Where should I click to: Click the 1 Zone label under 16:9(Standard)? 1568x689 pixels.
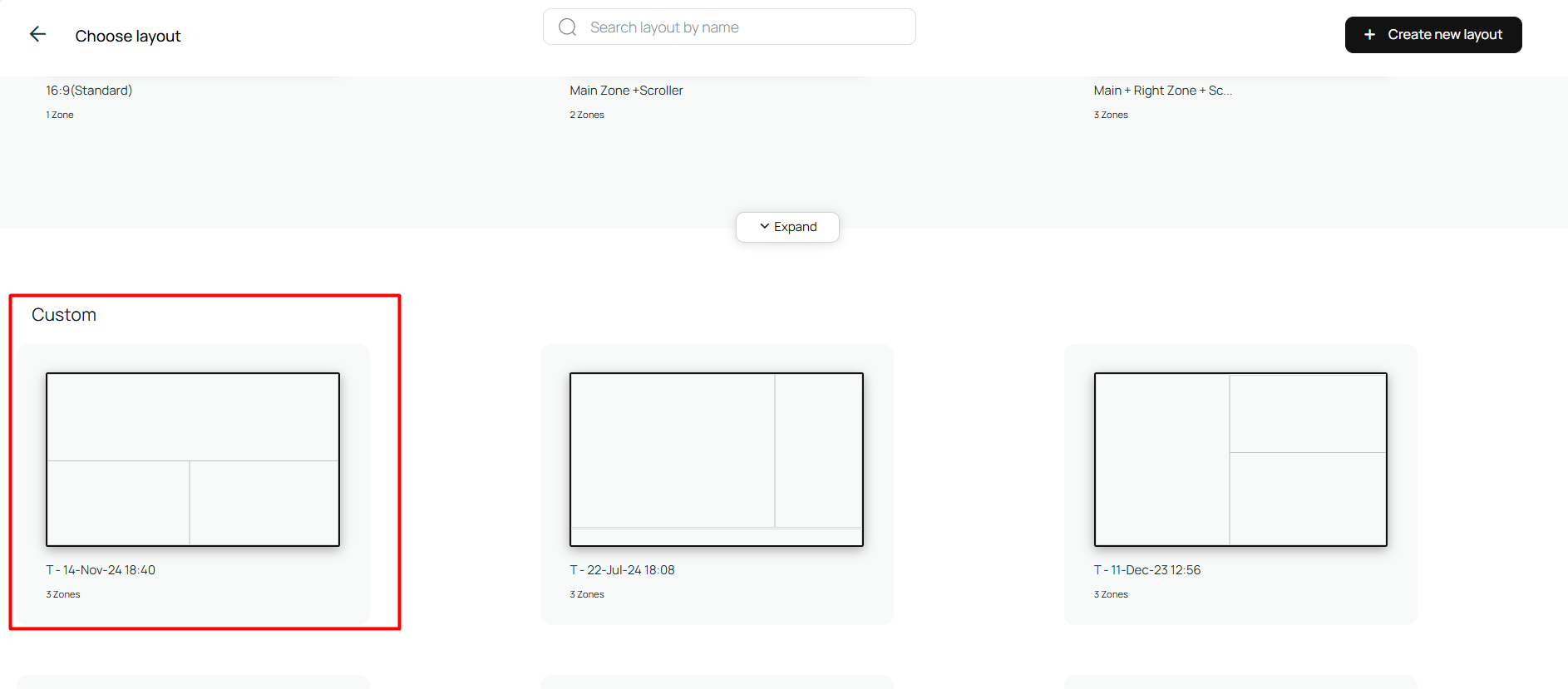pyautogui.click(x=60, y=115)
